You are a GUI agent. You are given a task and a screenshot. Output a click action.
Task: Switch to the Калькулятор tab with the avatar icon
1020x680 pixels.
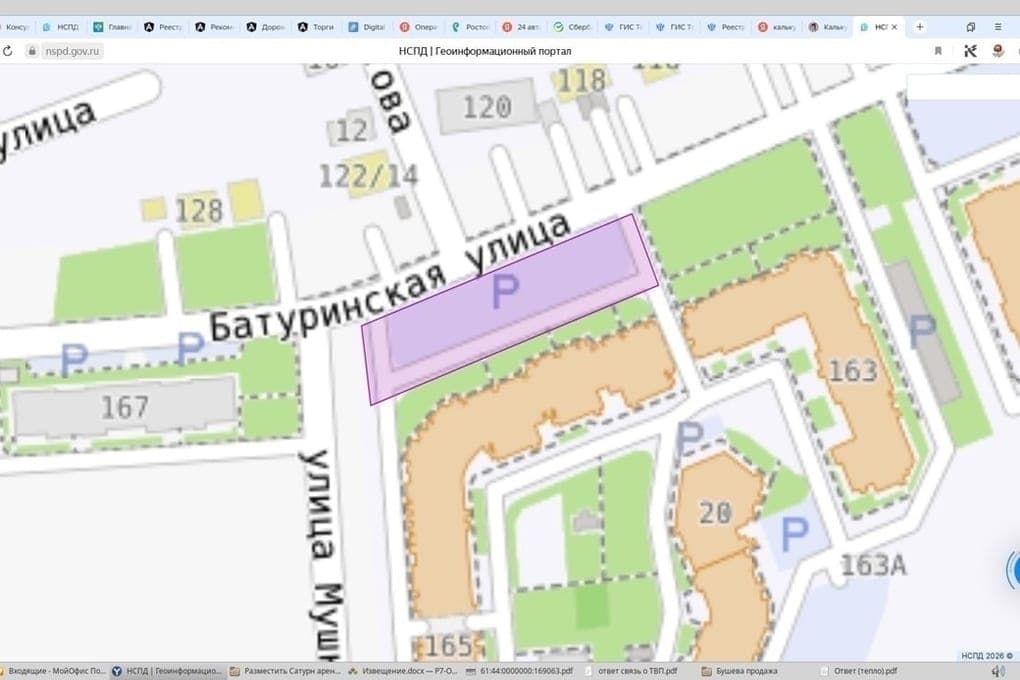click(x=828, y=27)
